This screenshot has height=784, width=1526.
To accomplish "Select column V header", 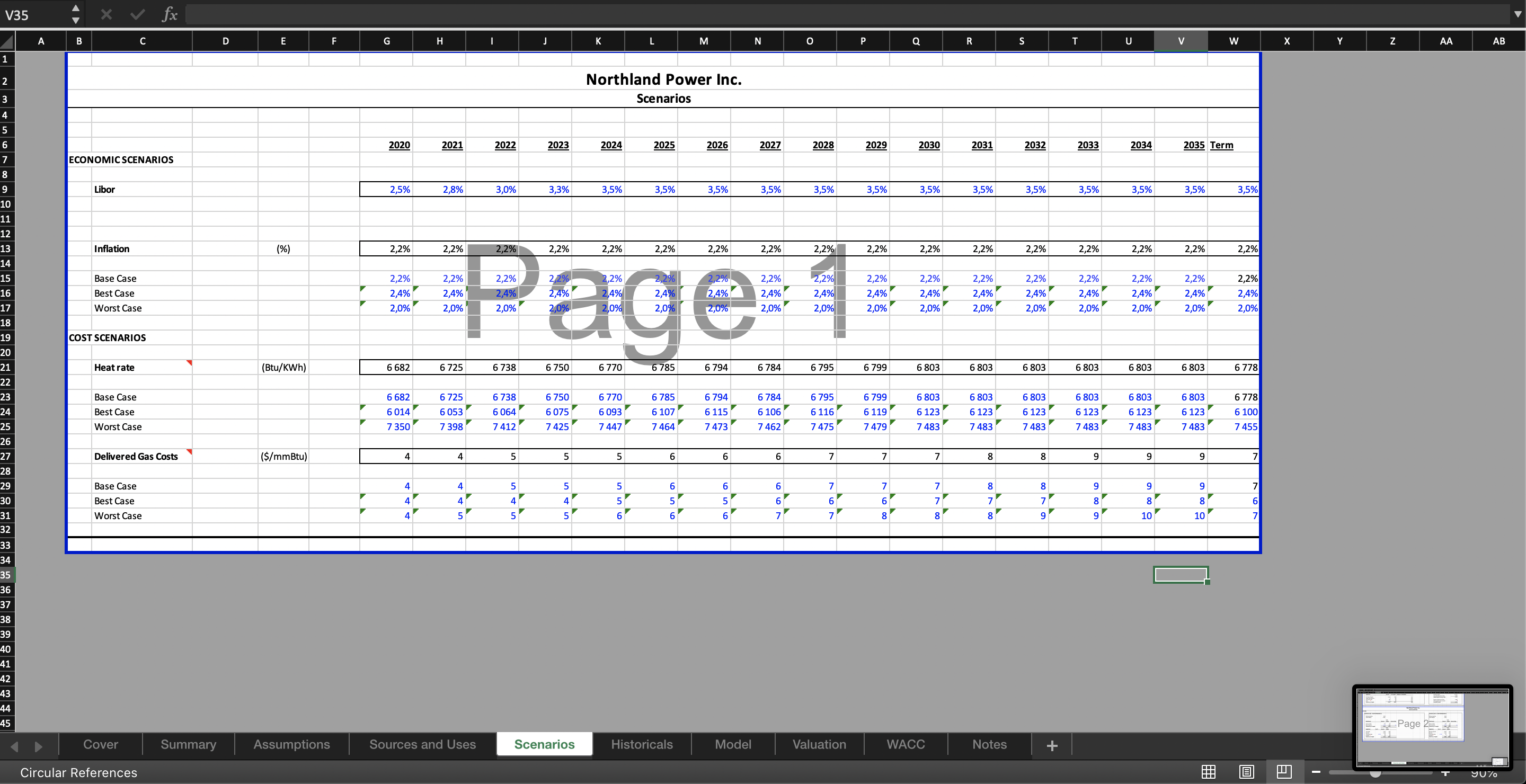I will pyautogui.click(x=1181, y=41).
